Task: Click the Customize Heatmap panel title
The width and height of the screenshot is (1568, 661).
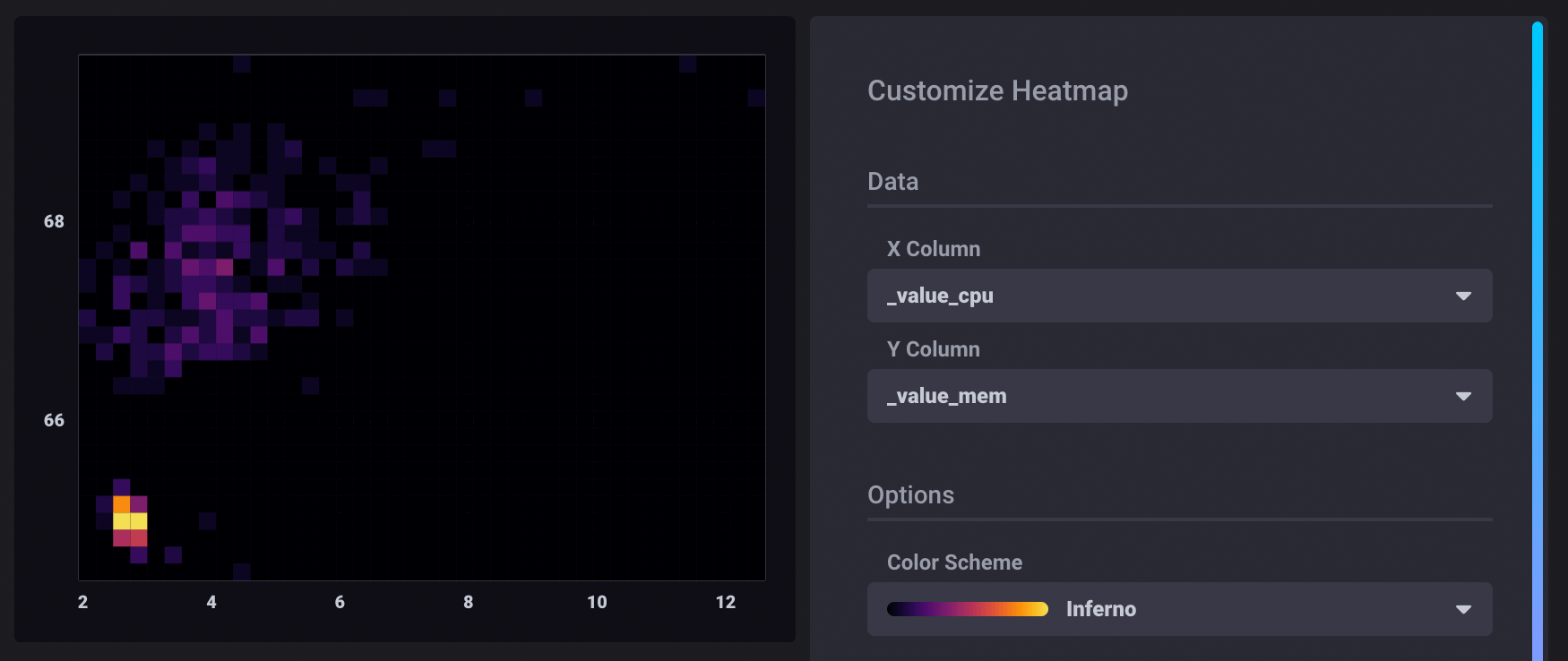Action: [x=997, y=90]
